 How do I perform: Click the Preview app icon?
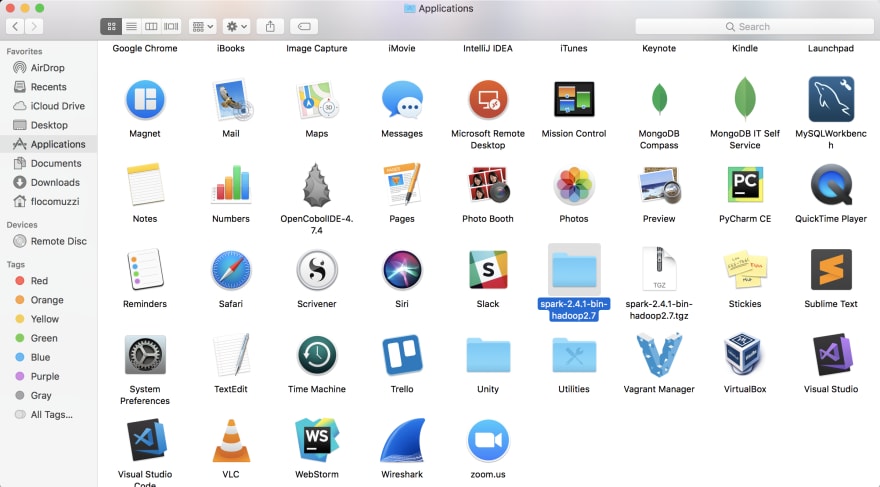click(659, 185)
